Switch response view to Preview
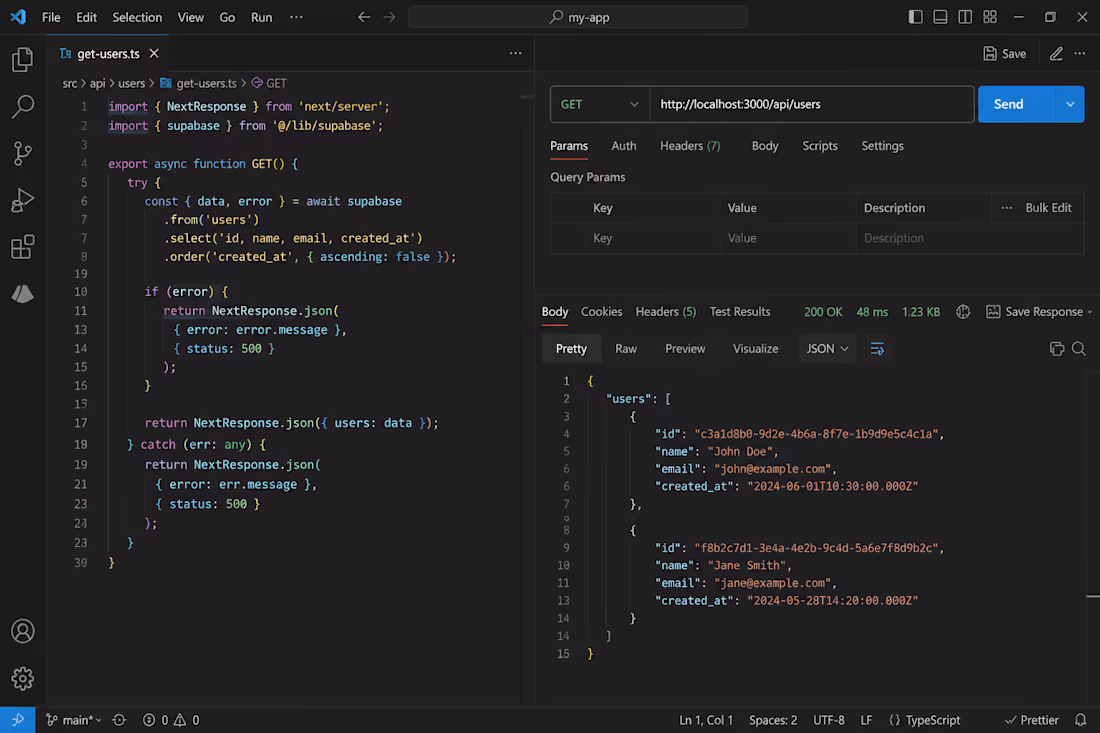1100x733 pixels. (685, 349)
